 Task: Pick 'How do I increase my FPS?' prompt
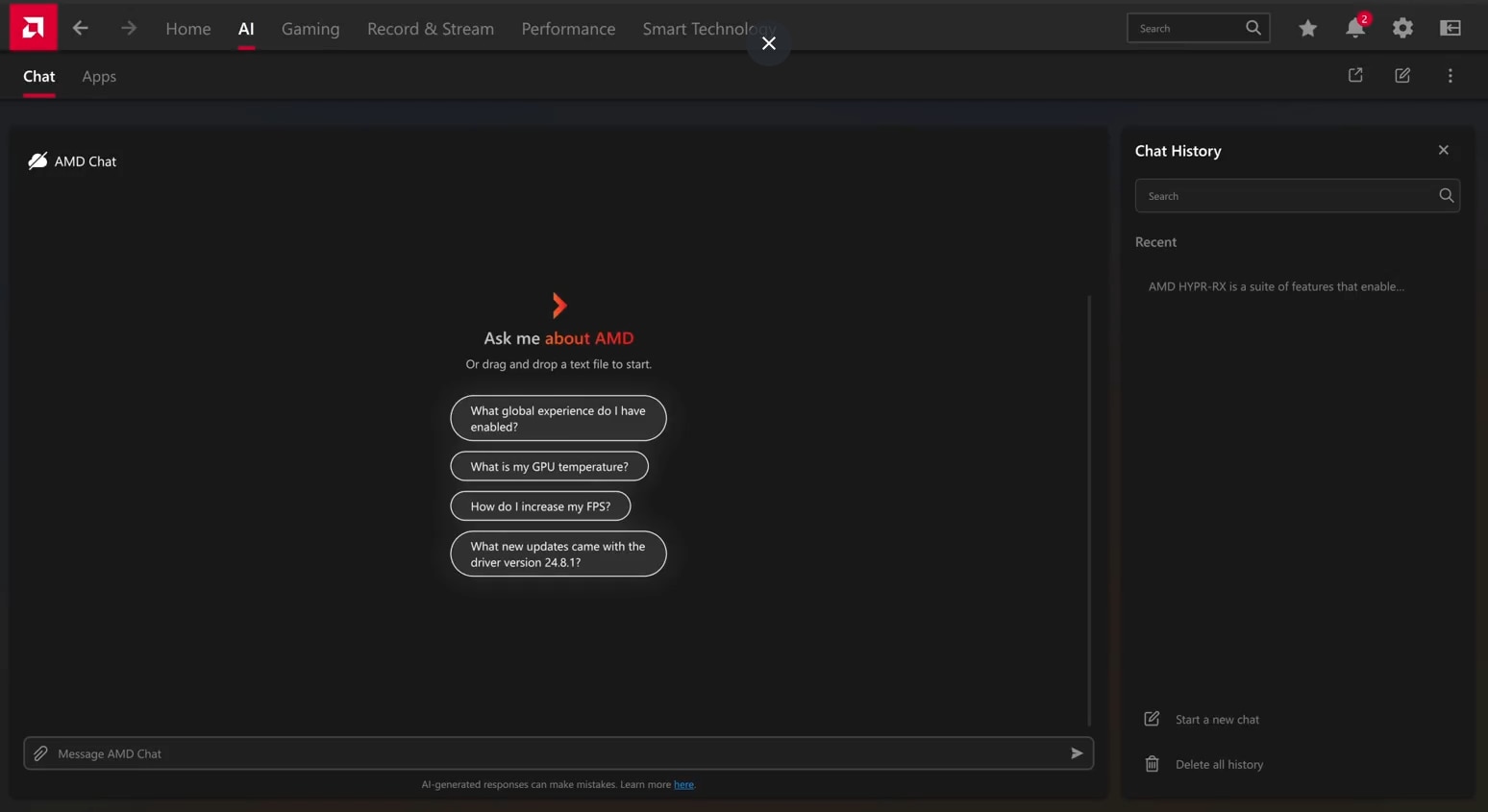click(x=540, y=505)
